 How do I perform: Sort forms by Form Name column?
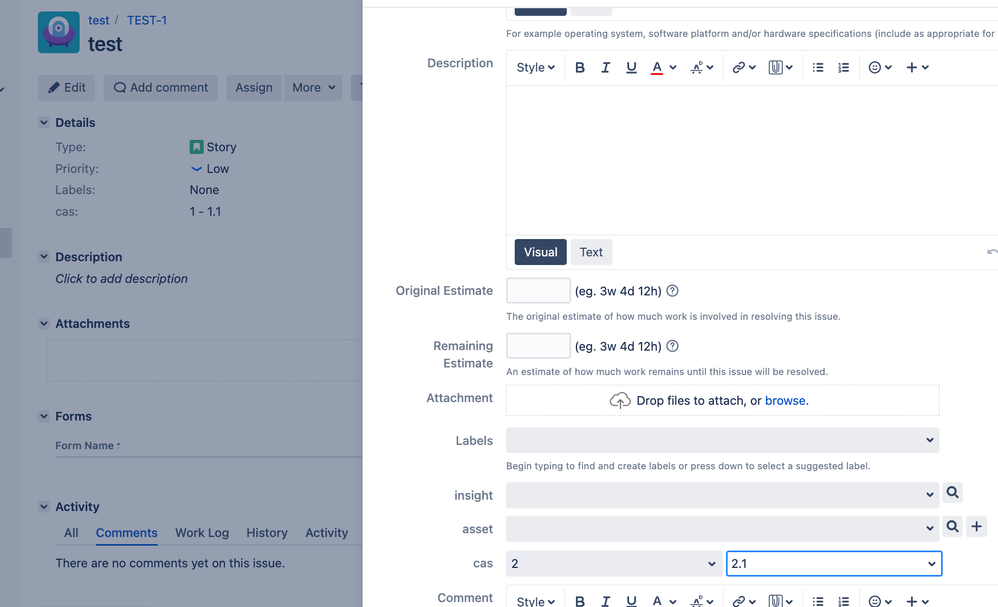tap(88, 445)
